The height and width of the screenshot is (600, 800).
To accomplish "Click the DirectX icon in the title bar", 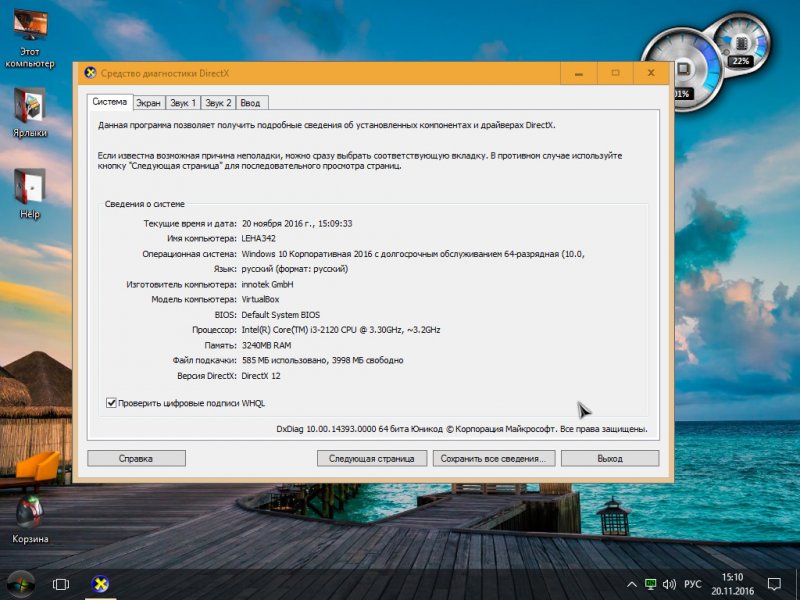I will pyautogui.click(x=90, y=73).
